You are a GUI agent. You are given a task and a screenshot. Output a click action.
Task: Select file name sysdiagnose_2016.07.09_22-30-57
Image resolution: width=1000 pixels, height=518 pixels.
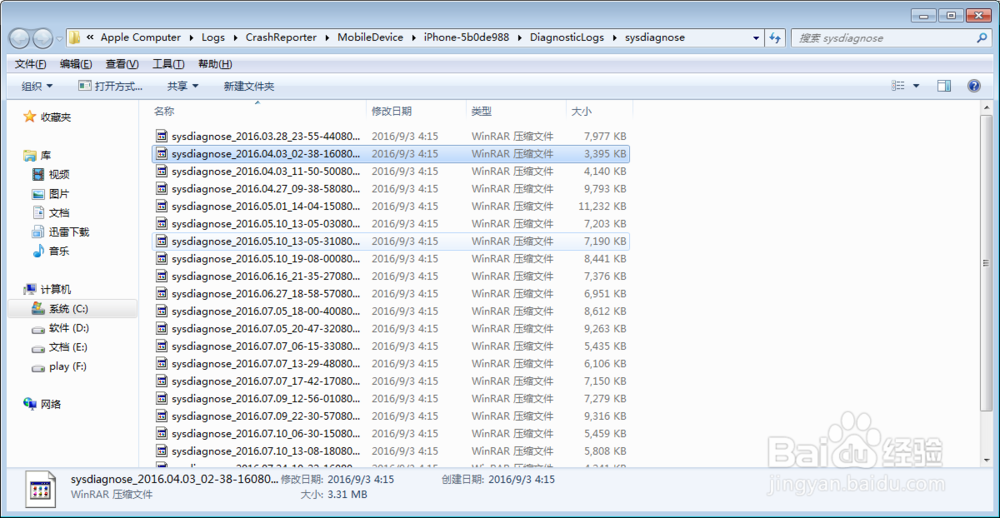point(266,416)
